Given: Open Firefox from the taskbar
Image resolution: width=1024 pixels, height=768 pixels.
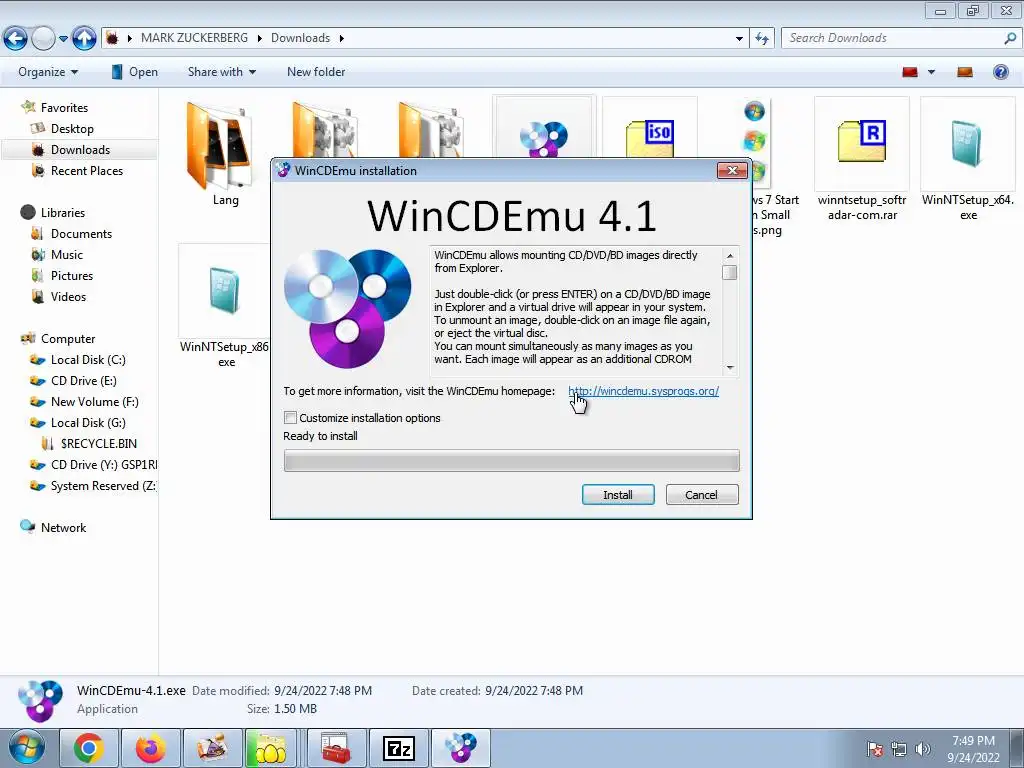Looking at the screenshot, I should point(151,748).
